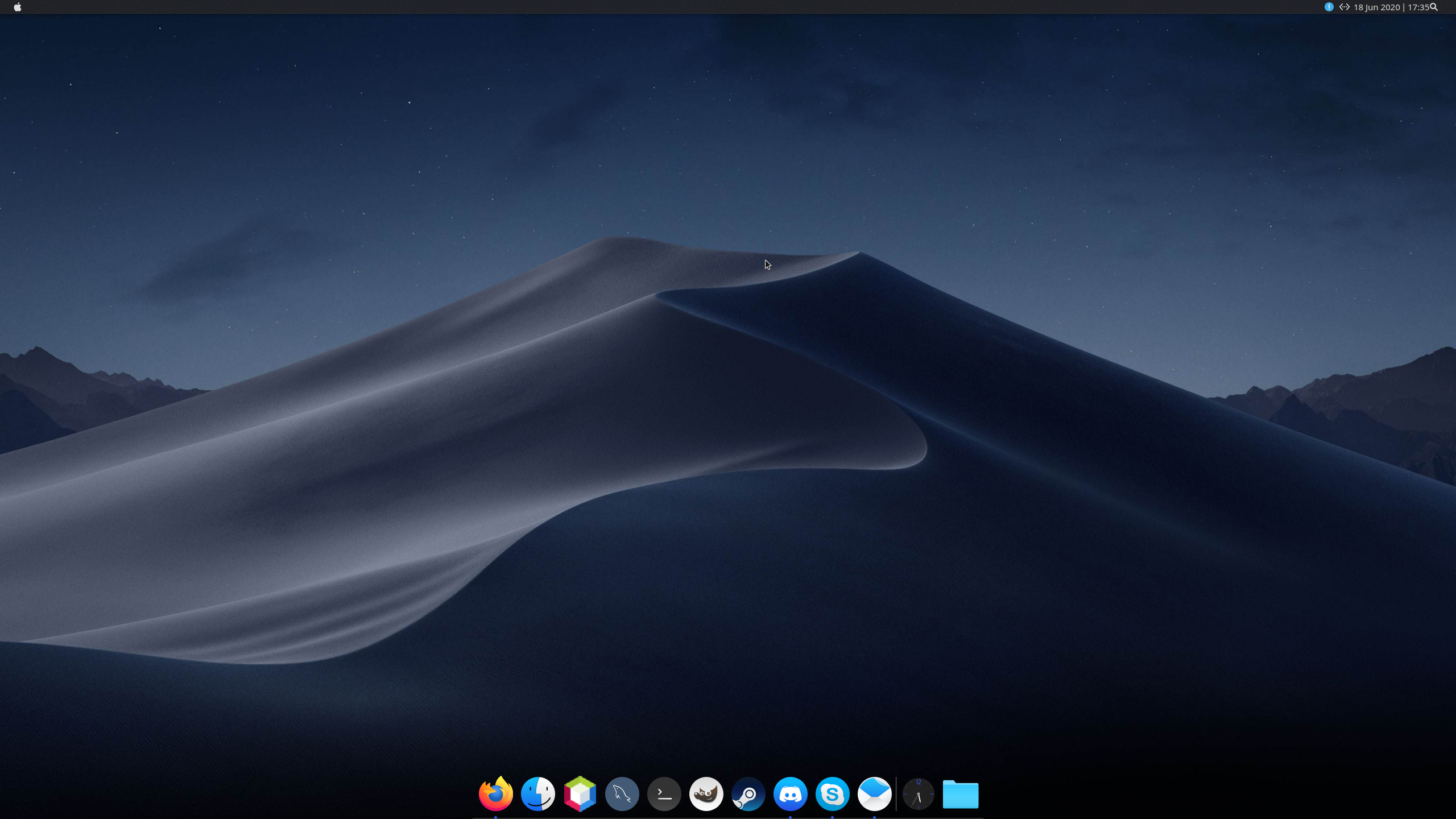Open search with the magnifier icon
The height and width of the screenshot is (819, 1456).
pos(1434,7)
